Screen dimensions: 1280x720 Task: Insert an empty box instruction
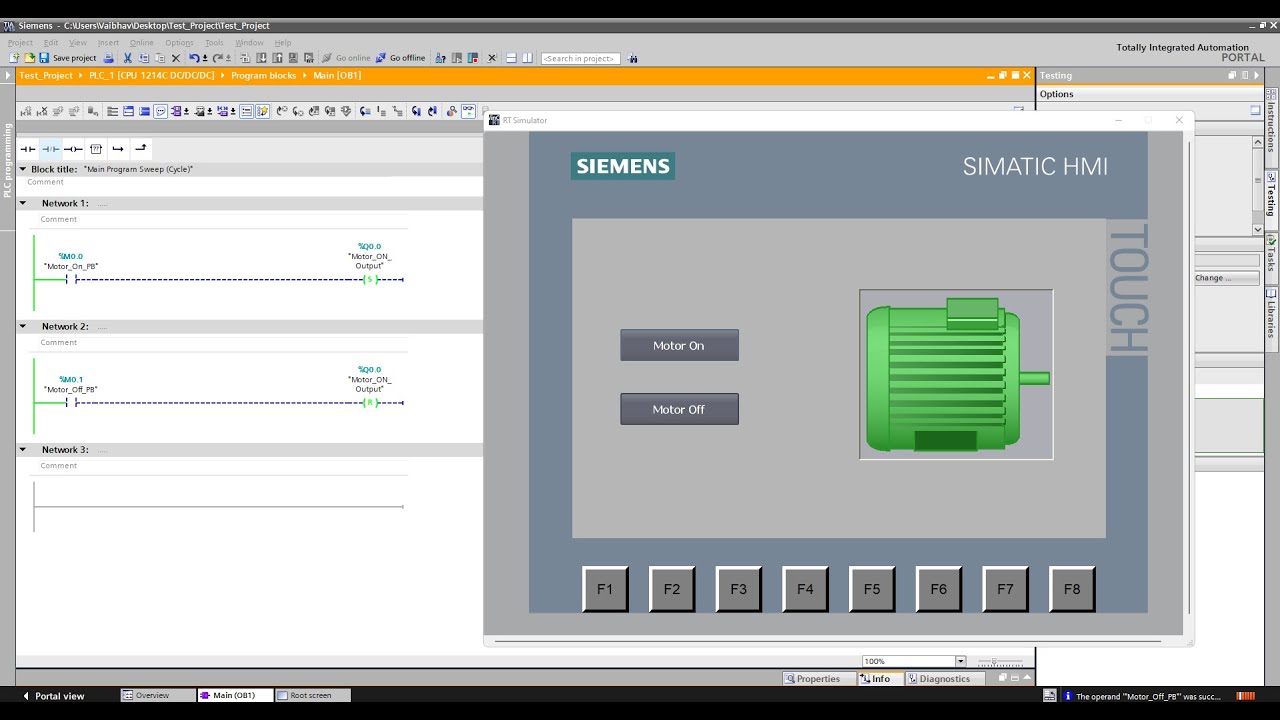[x=96, y=149]
